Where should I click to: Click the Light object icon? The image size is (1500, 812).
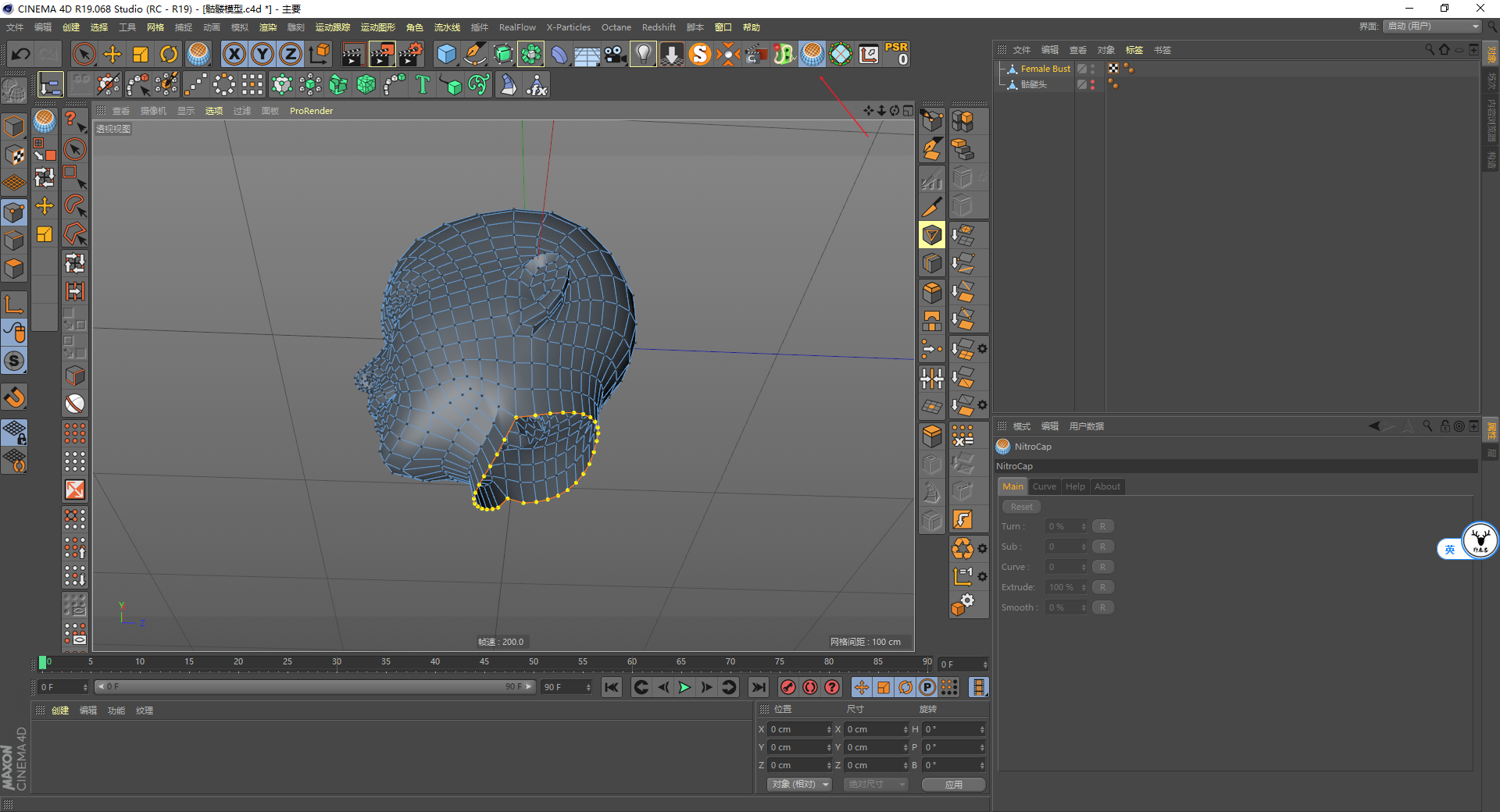coord(643,54)
